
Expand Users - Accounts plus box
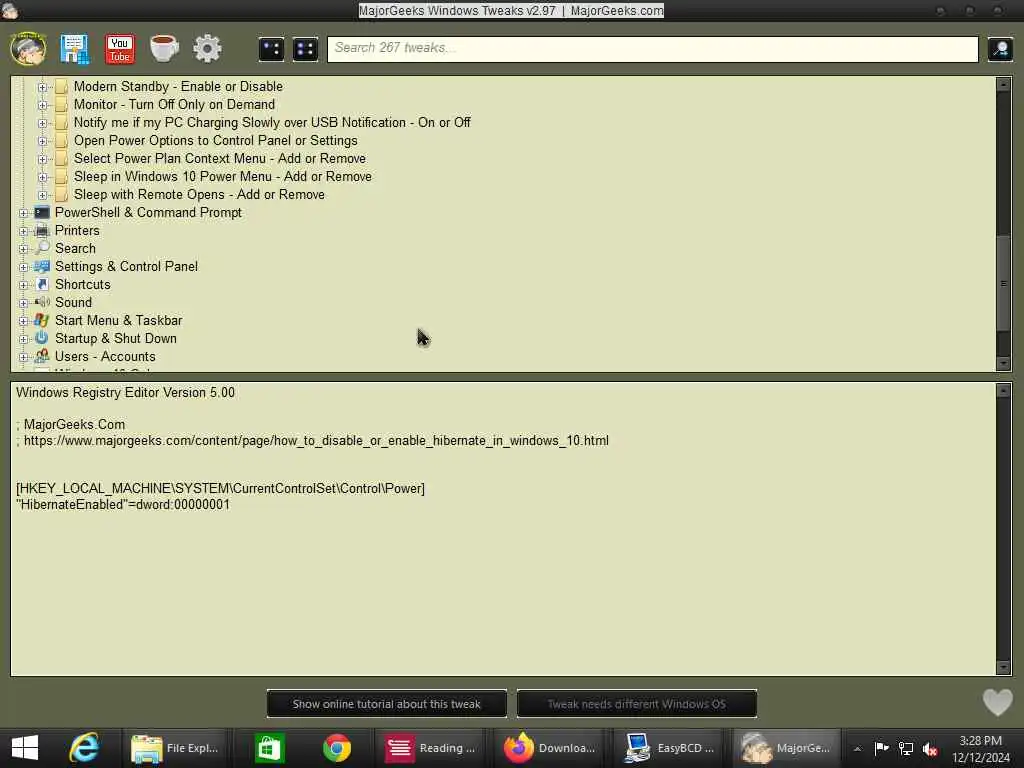[x=24, y=357]
